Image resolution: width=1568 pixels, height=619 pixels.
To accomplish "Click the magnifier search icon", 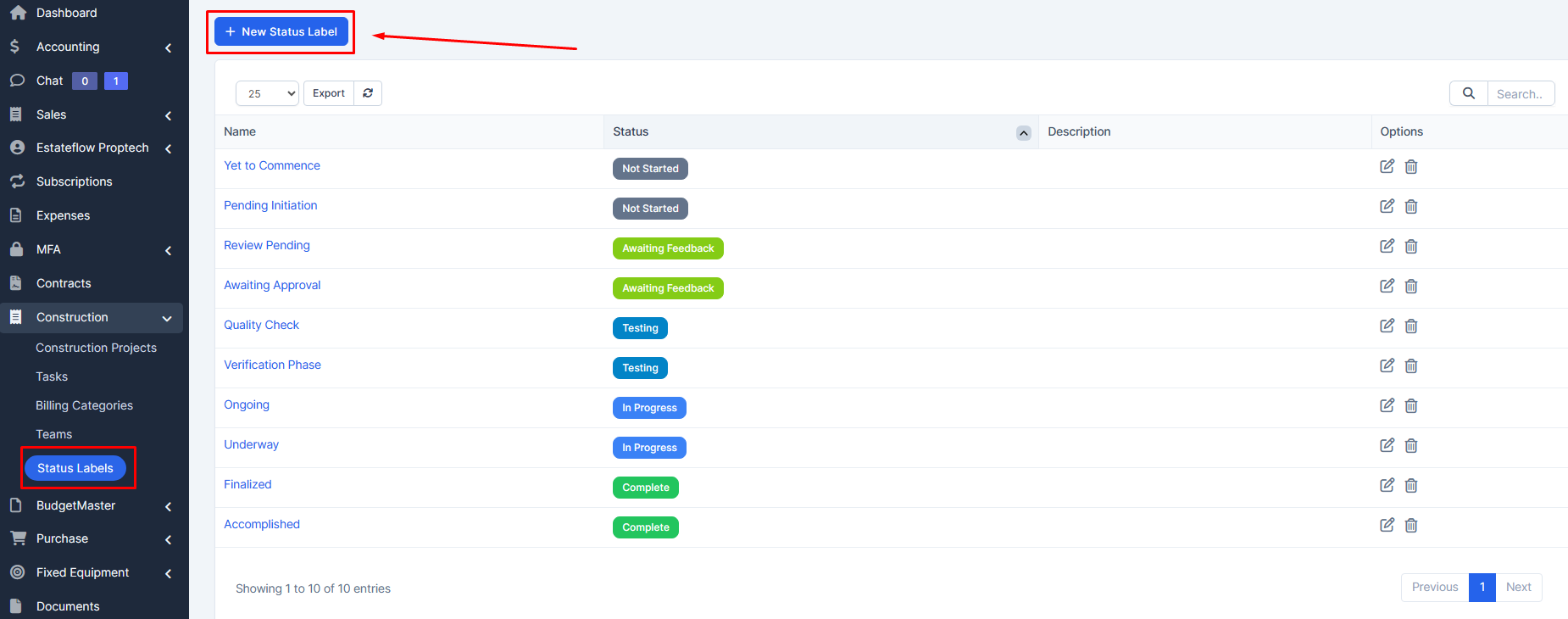I will 1468,93.
